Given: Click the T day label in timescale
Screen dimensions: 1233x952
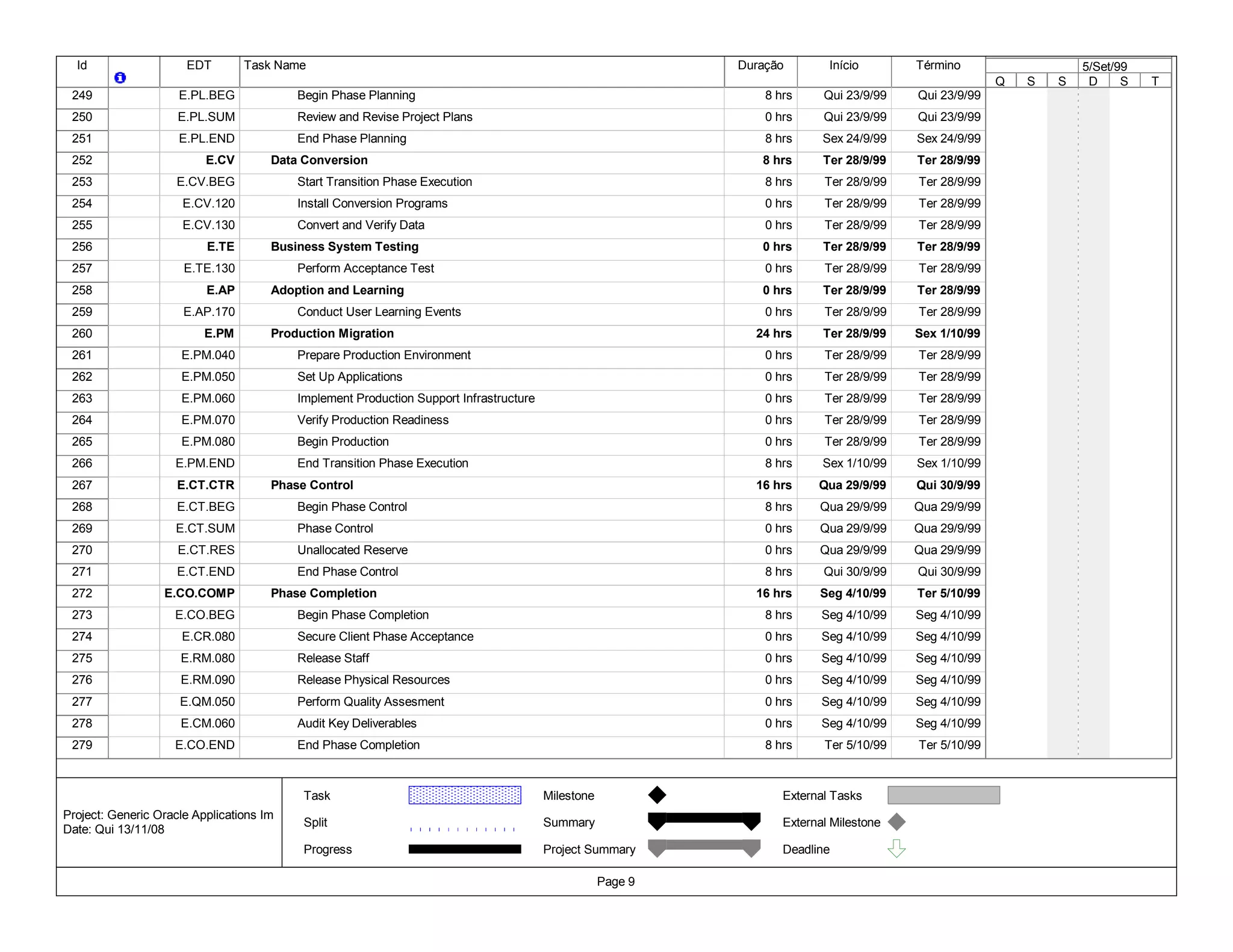Looking at the screenshot, I should pos(1155,81).
